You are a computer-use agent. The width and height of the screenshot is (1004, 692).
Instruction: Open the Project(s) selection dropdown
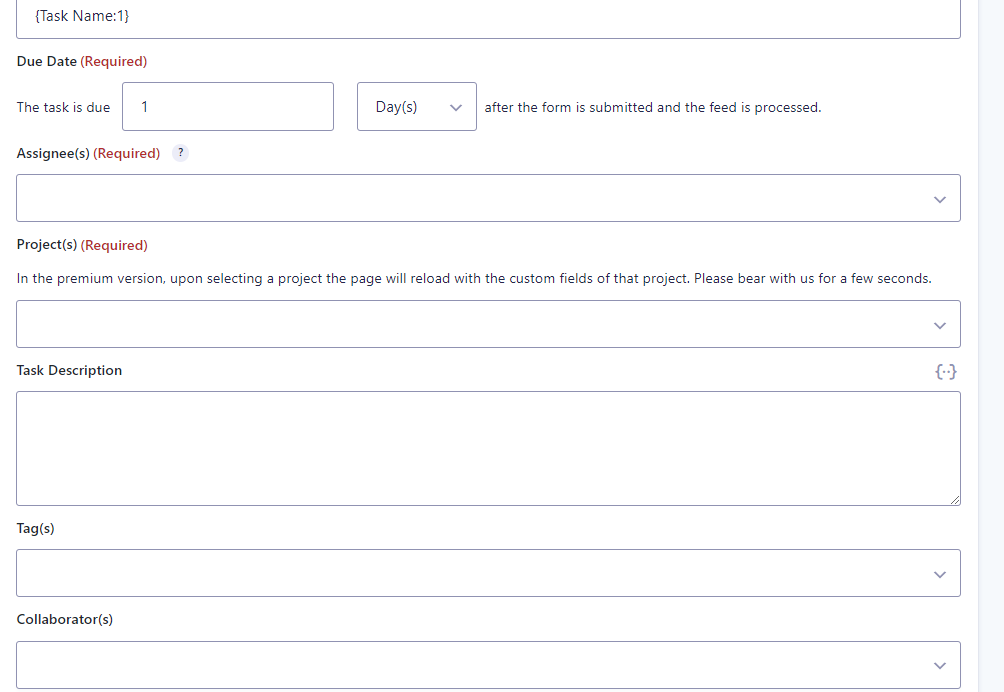point(488,324)
